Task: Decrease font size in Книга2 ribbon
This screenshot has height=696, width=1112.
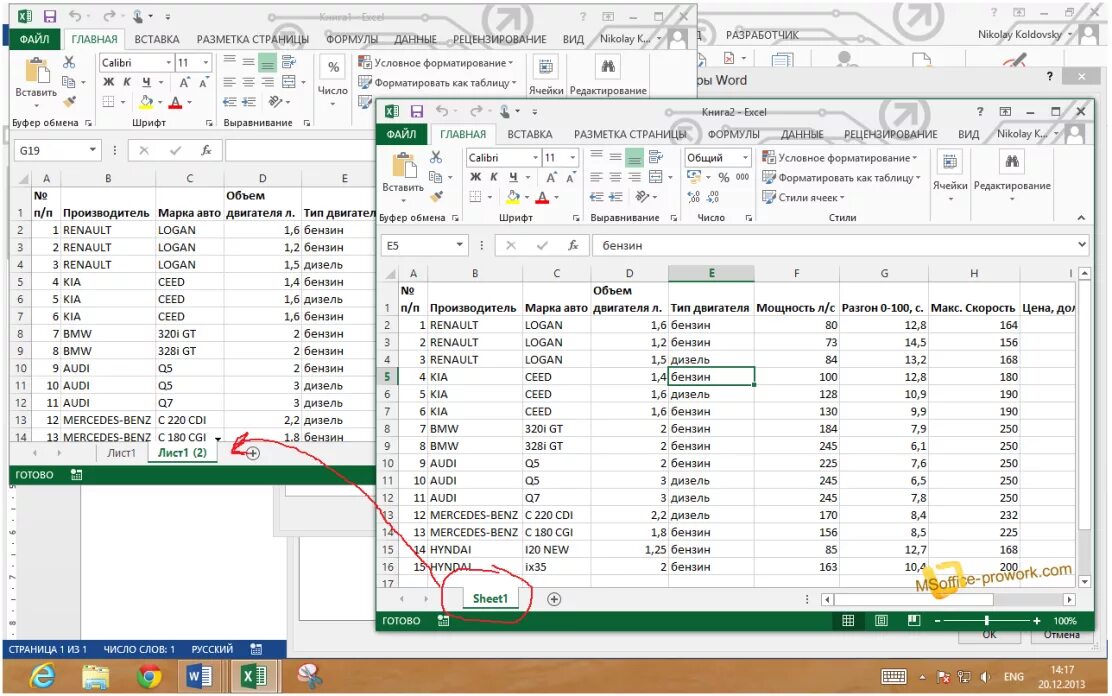Action: tap(570, 177)
